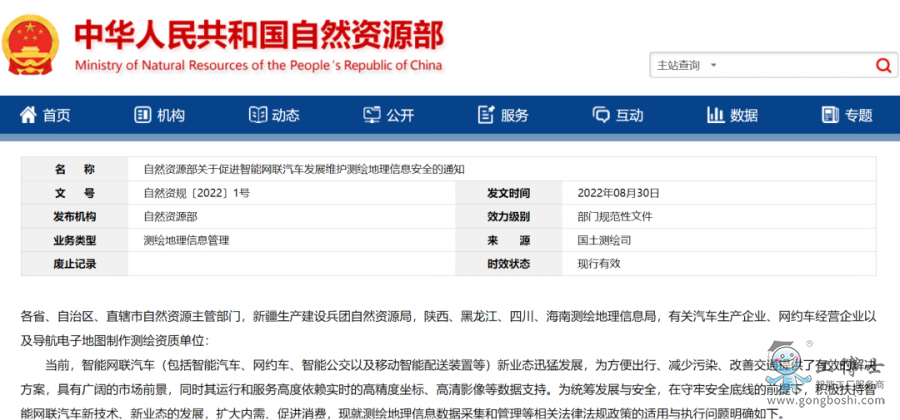Screen dimensions: 900x420
Task: Click the notice title in 名称 row
Action: 304,169
